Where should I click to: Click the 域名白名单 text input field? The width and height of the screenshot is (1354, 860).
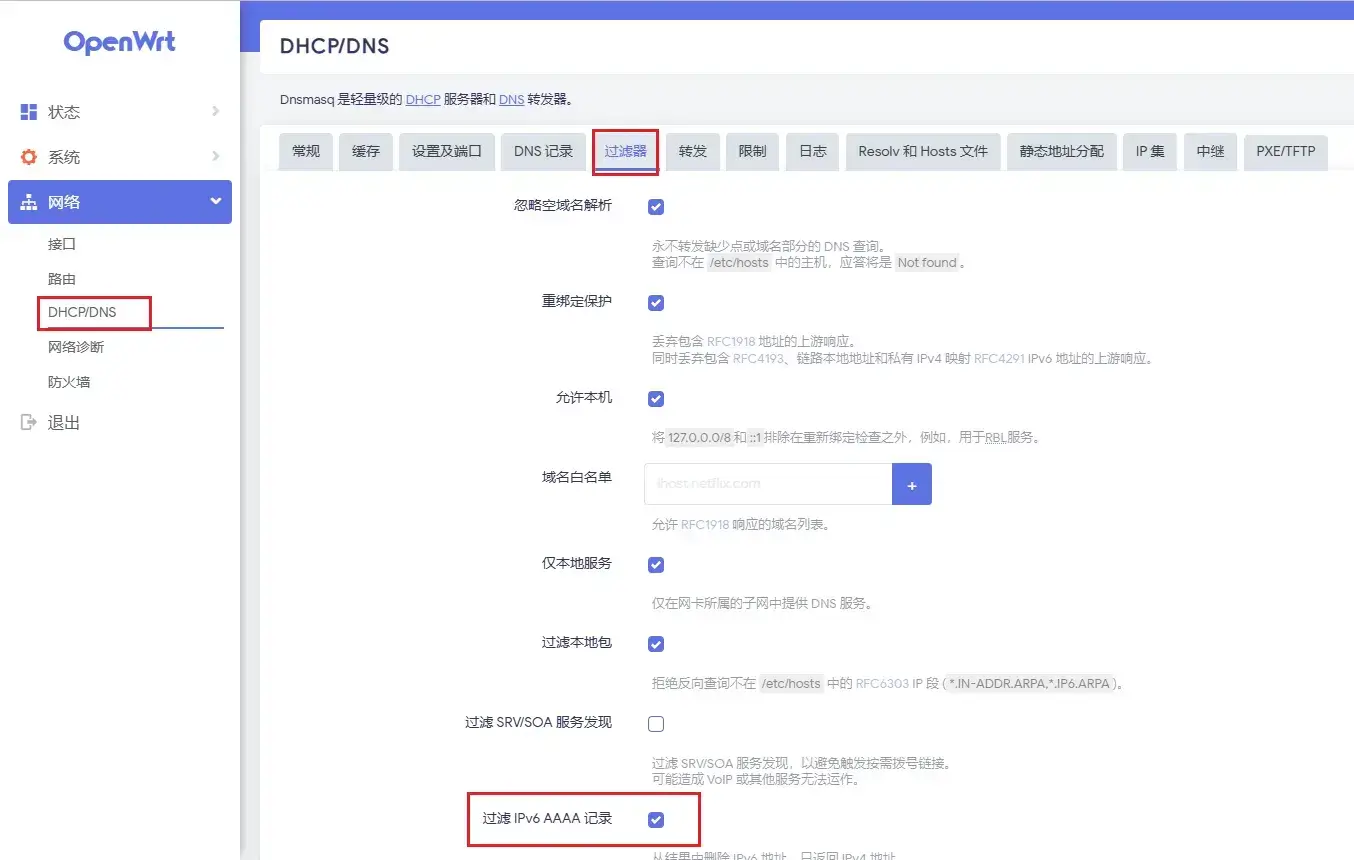click(x=768, y=484)
